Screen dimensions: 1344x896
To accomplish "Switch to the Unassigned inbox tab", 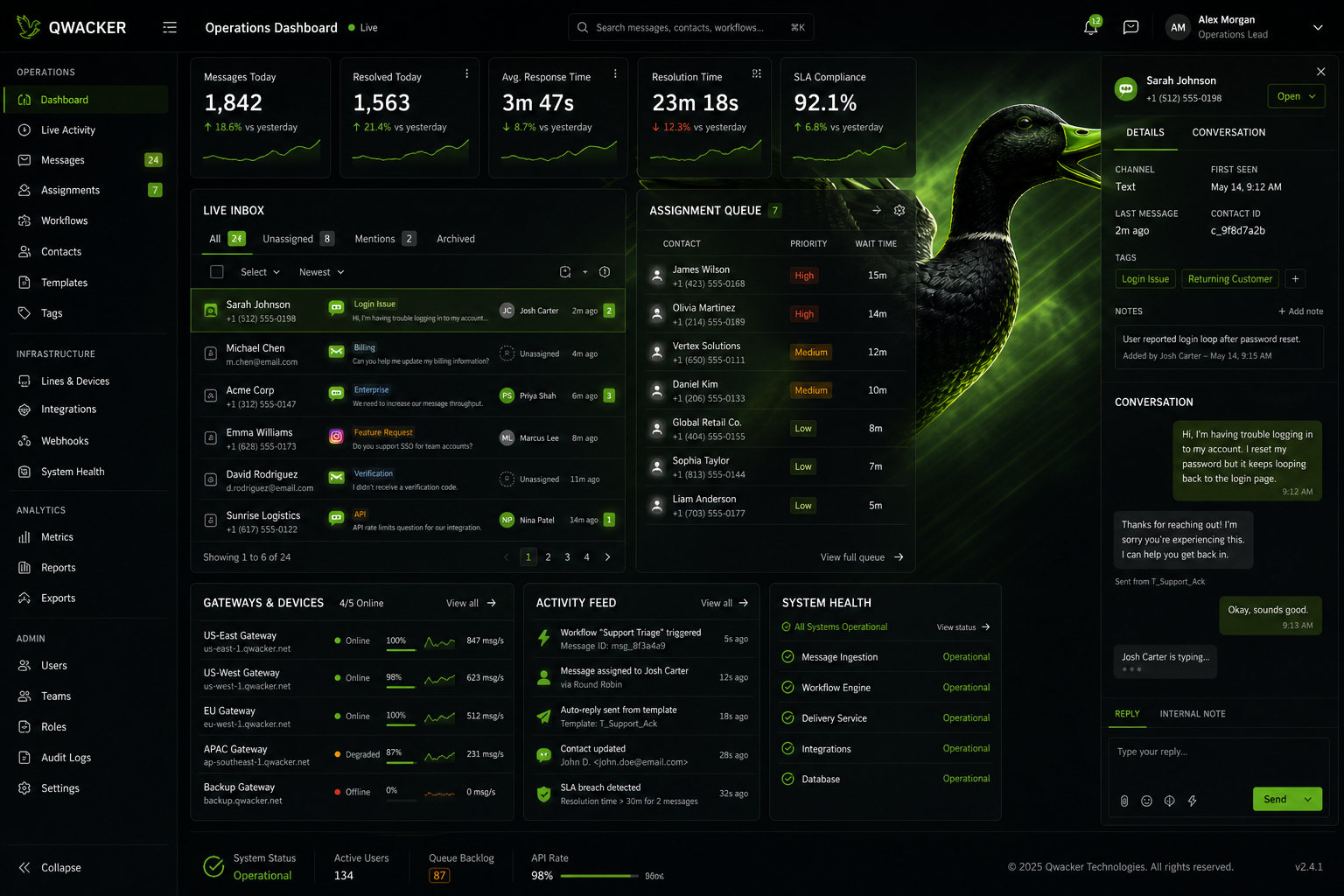I will [297, 239].
